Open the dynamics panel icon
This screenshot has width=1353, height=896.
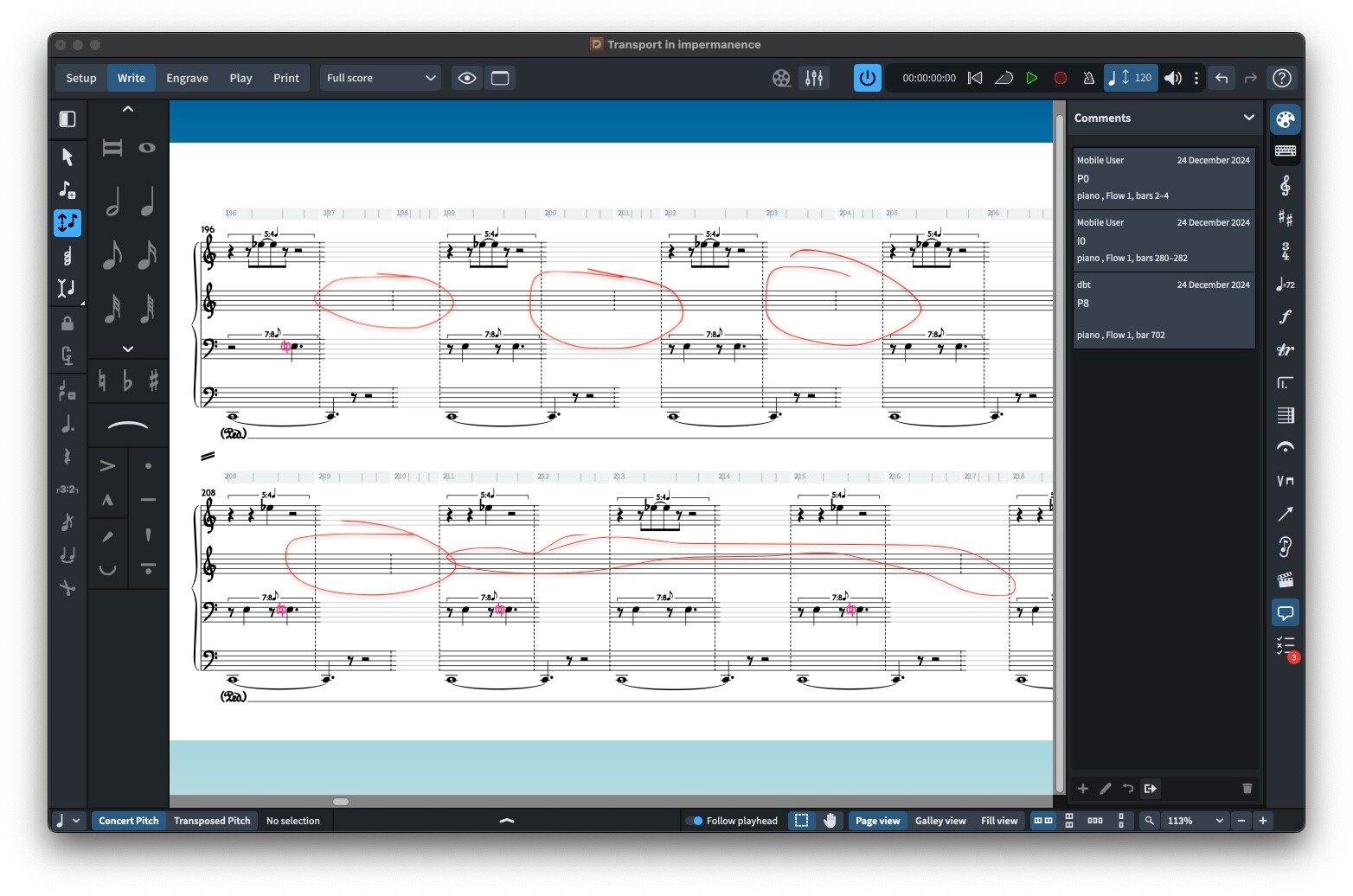tap(1286, 317)
